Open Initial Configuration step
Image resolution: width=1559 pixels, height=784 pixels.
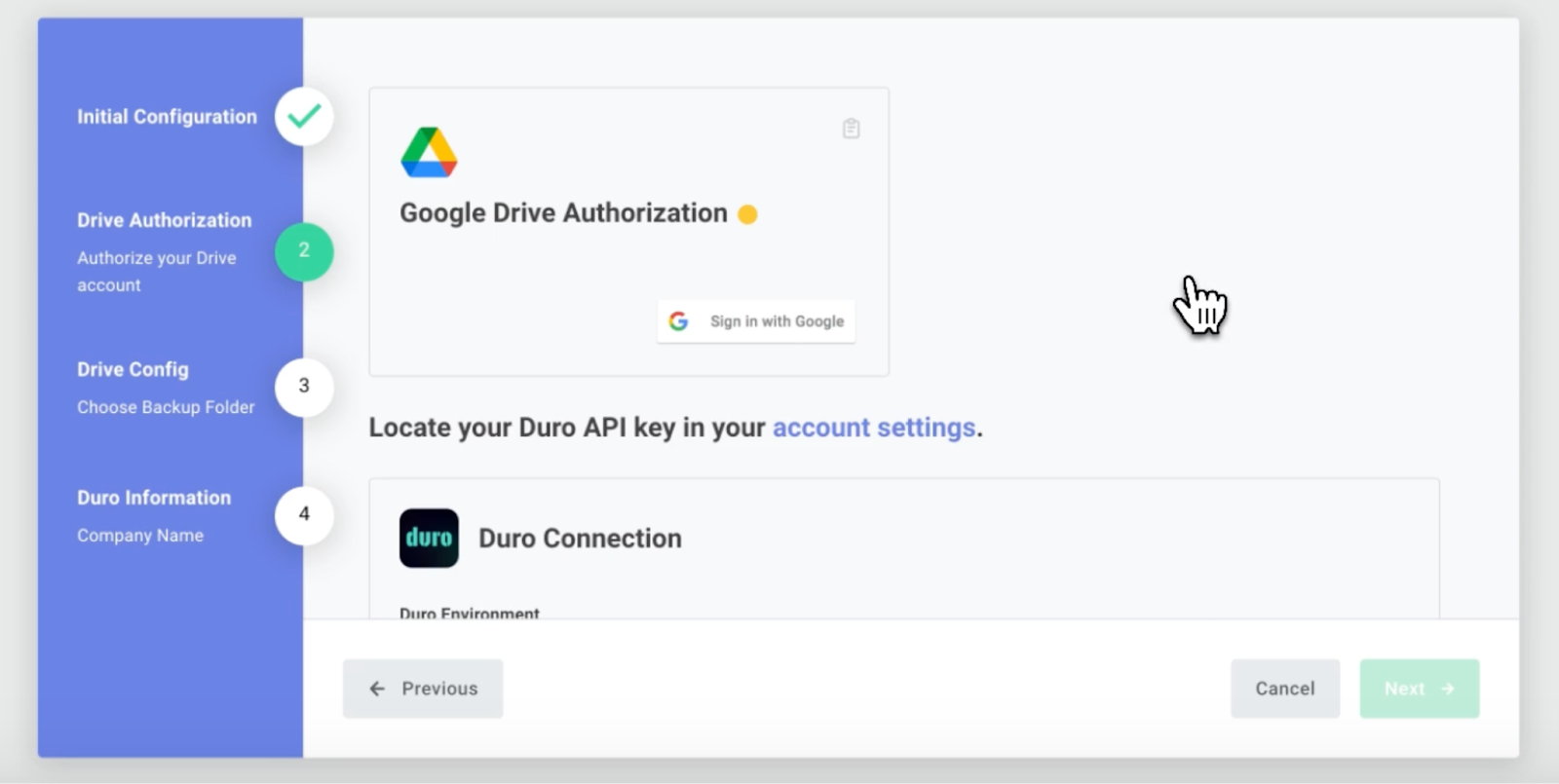click(x=168, y=117)
